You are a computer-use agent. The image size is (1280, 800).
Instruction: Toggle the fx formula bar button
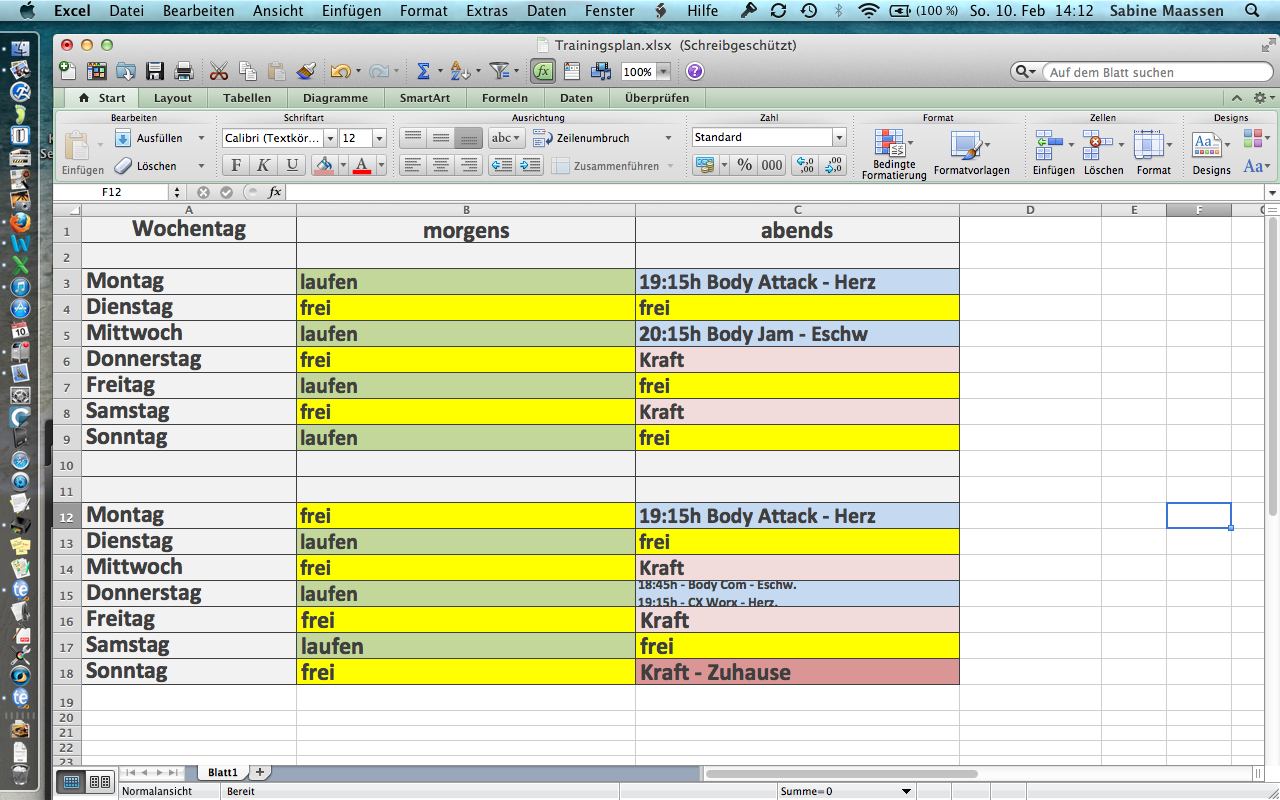[x=542, y=71]
